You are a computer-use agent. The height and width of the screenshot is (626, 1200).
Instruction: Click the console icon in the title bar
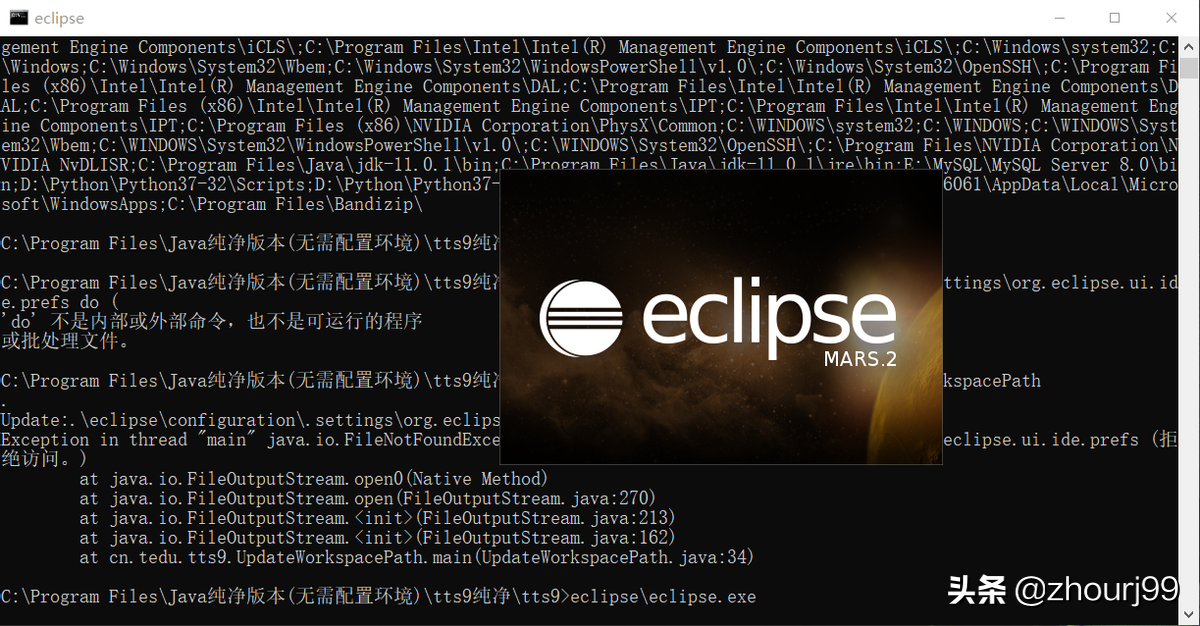point(17,18)
